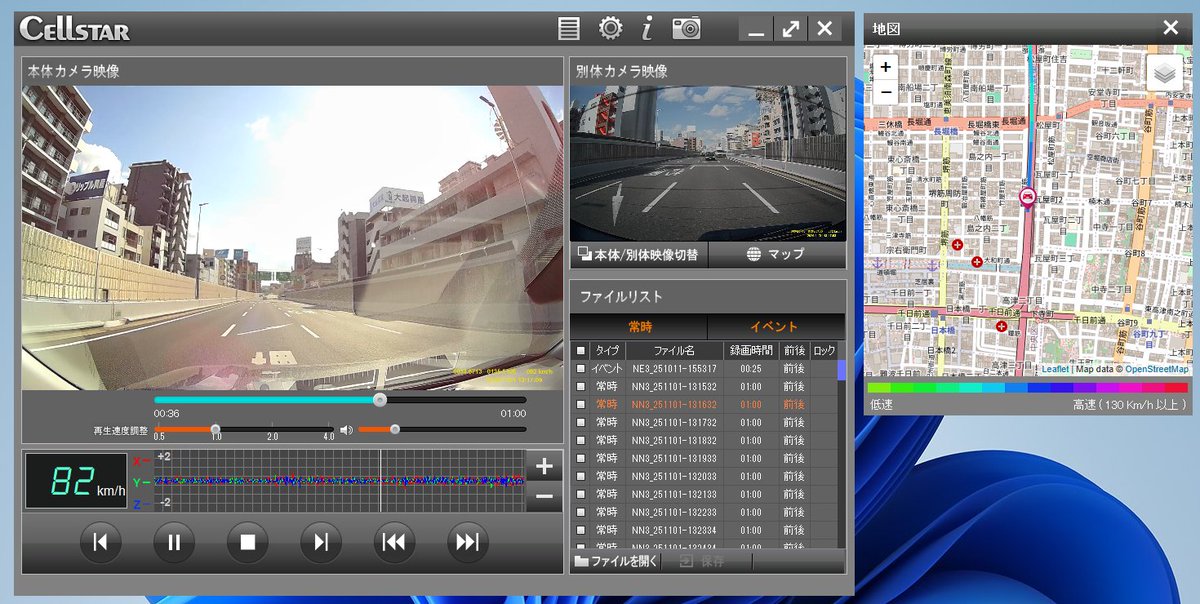
Task: Open the file list icon in title bar
Action: click(568, 28)
